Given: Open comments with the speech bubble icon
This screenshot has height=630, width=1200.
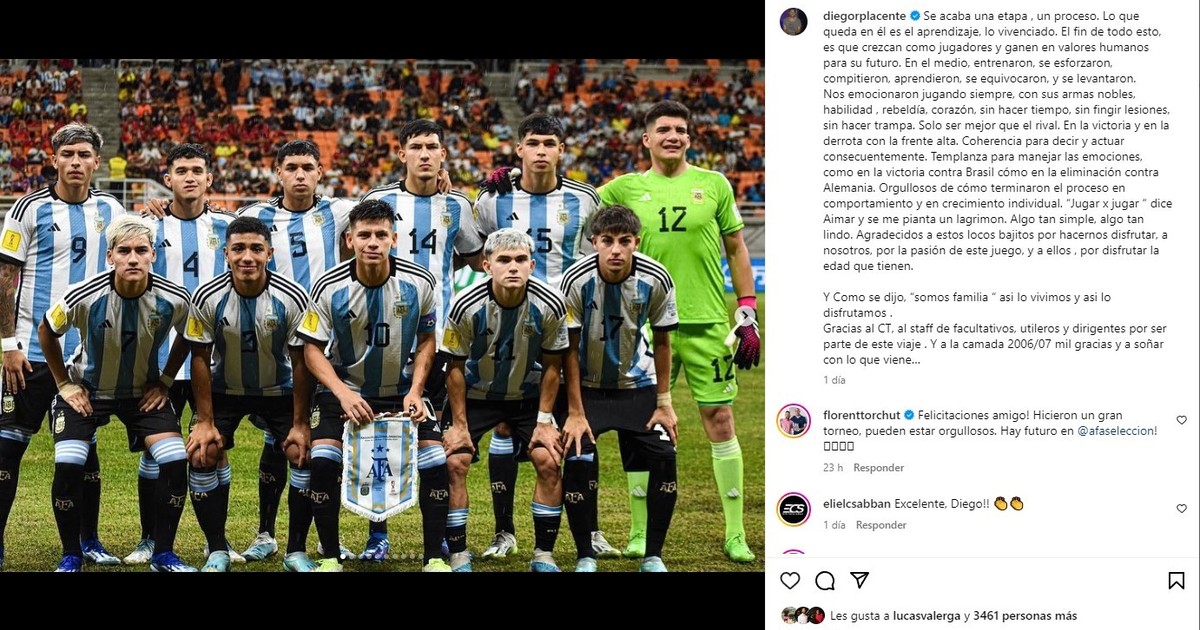Looking at the screenshot, I should (x=825, y=581).
